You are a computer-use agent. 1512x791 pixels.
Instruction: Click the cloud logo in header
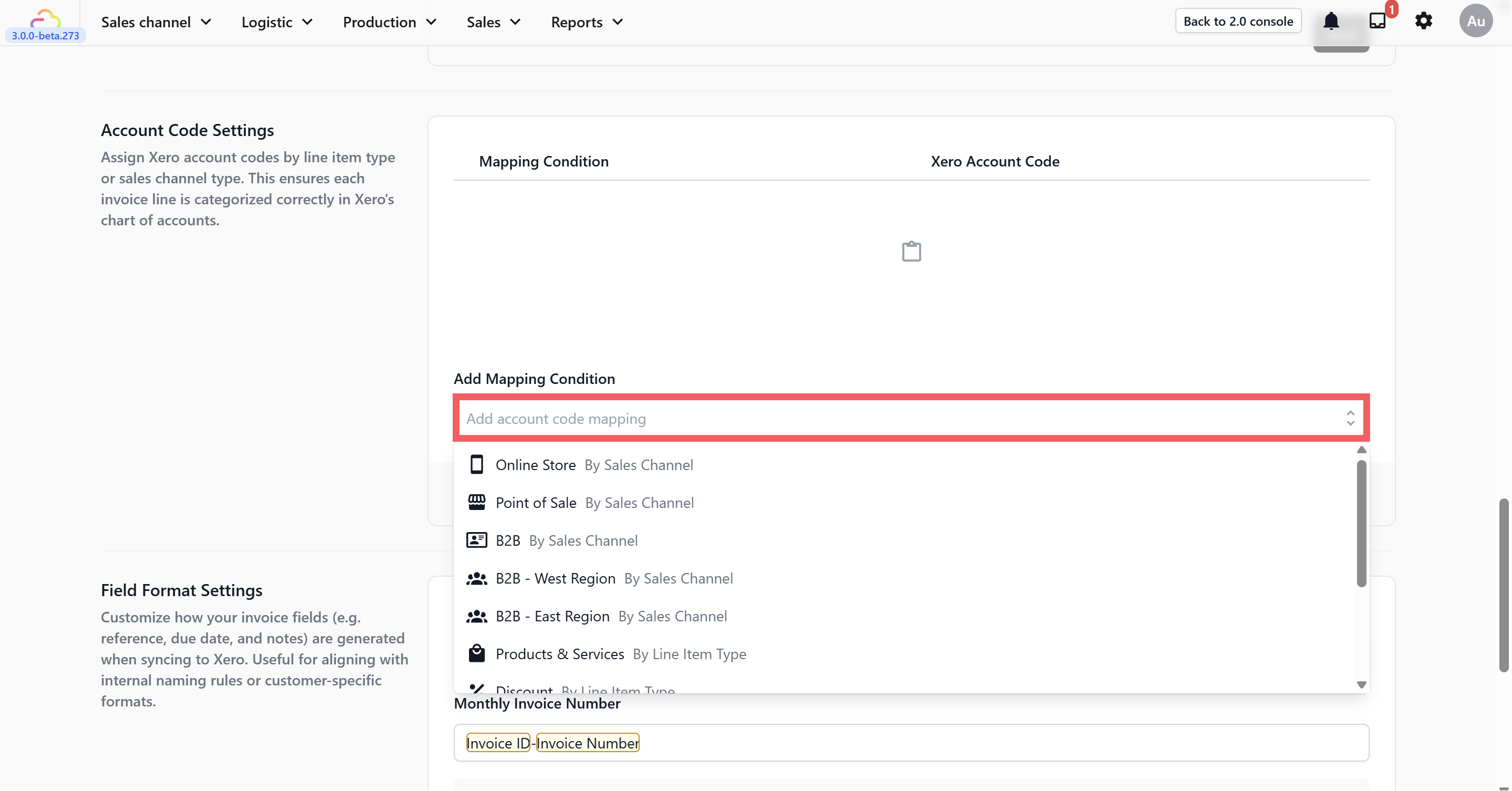coord(45,18)
